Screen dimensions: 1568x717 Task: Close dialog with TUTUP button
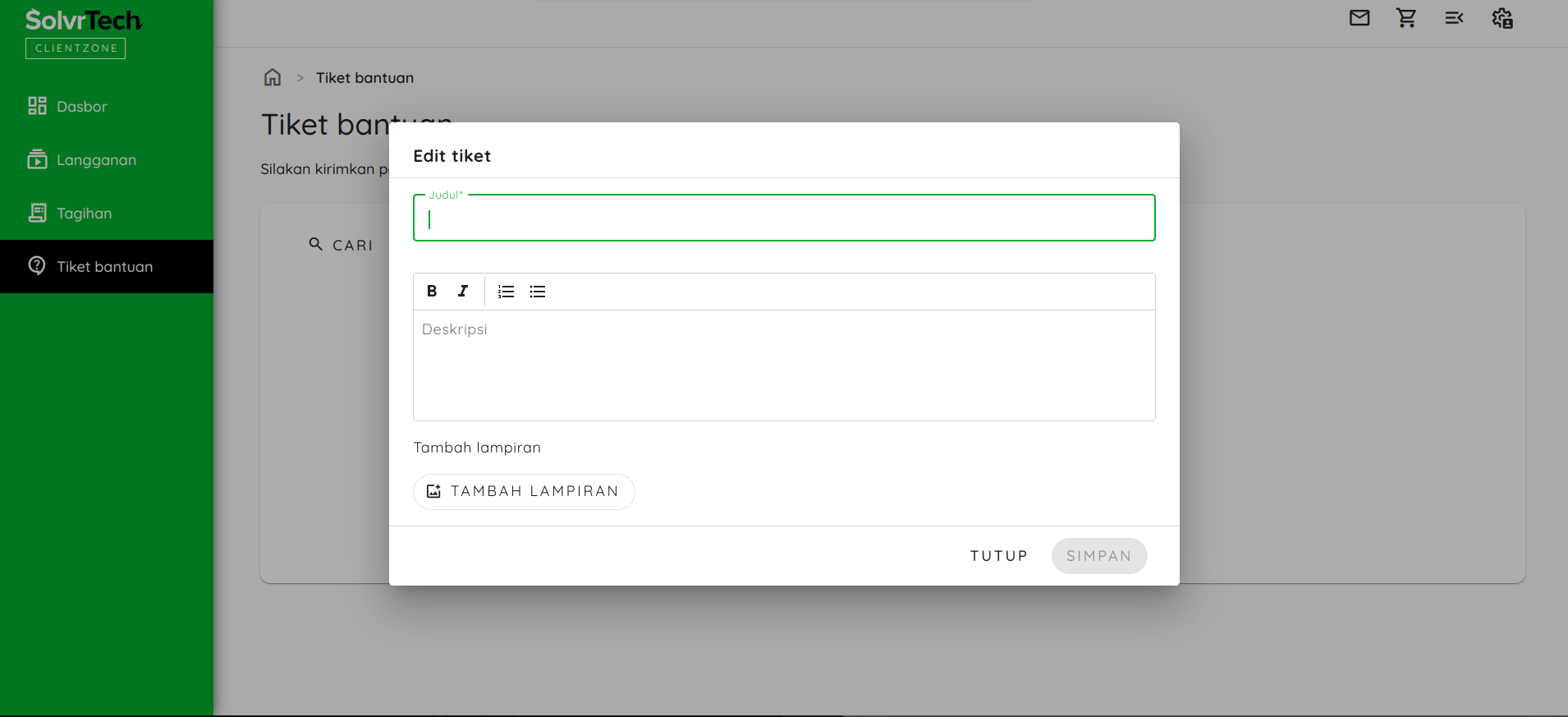pyautogui.click(x=999, y=556)
